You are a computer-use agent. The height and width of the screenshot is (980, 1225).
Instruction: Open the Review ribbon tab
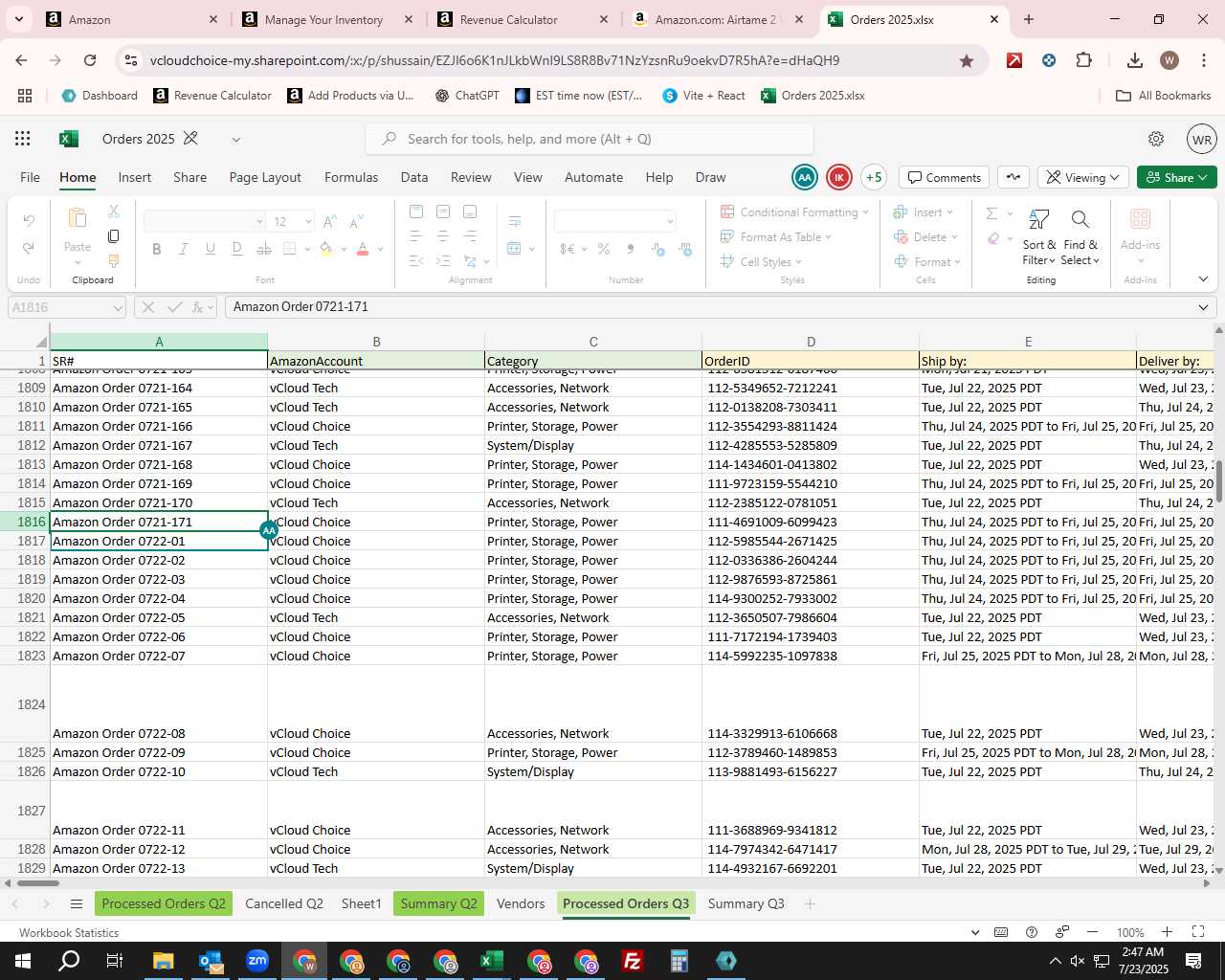(471, 177)
